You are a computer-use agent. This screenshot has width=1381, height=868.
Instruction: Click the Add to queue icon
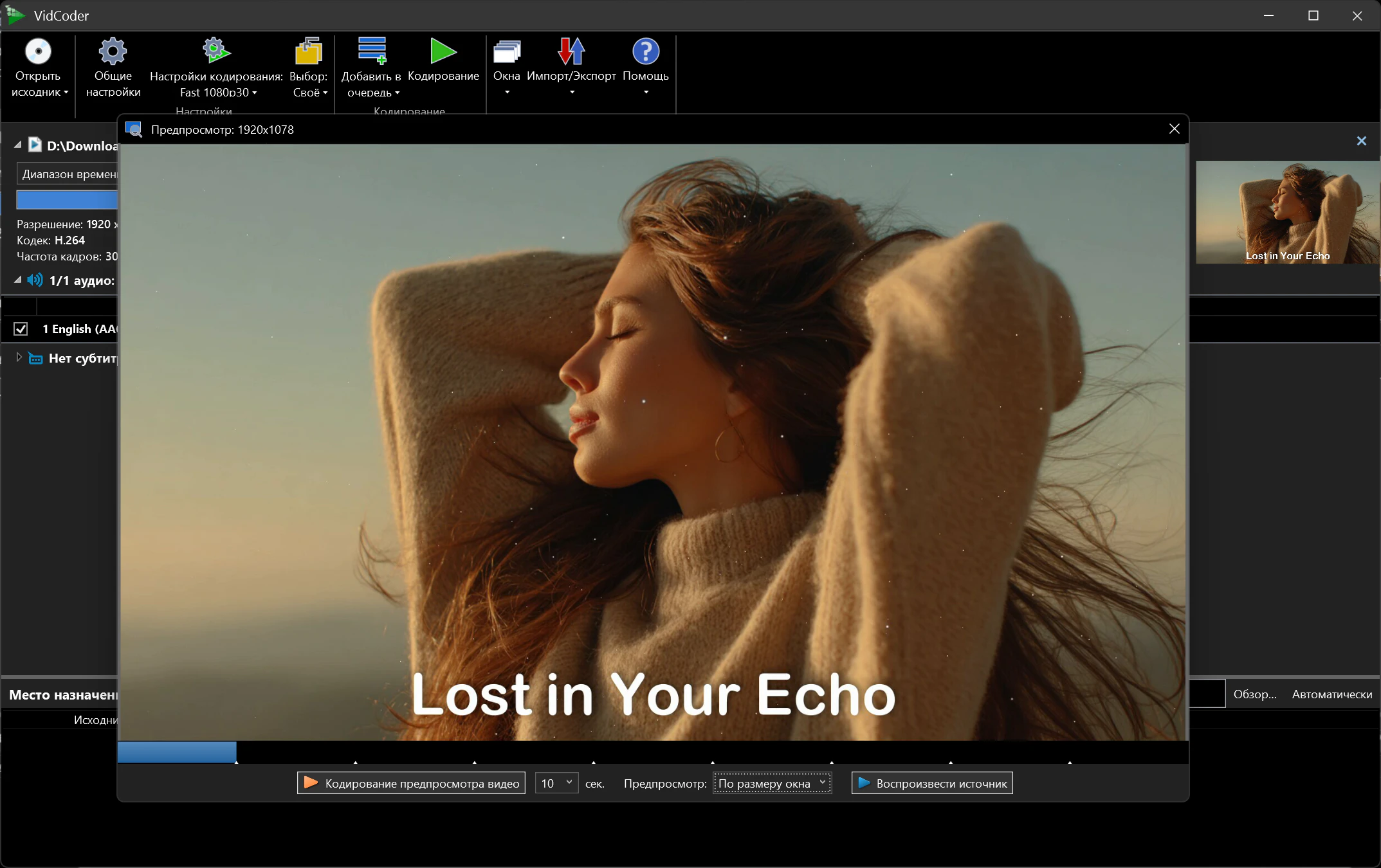[371, 51]
